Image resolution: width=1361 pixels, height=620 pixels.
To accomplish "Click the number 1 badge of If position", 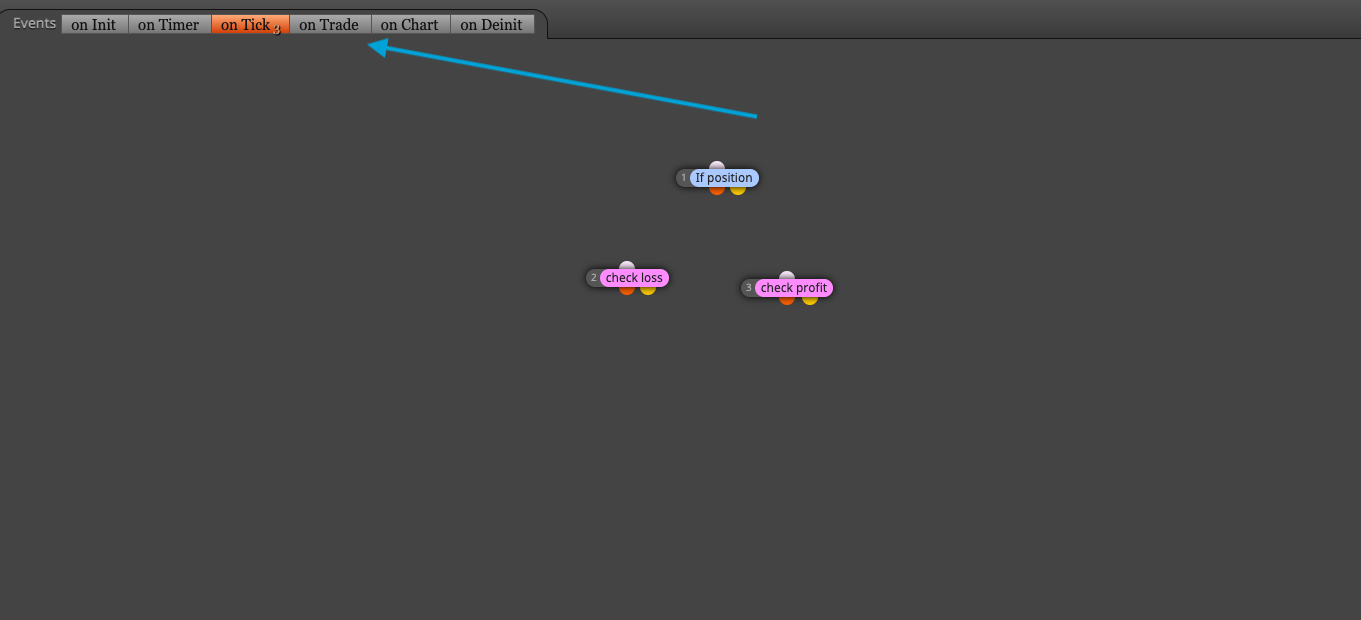I will pyautogui.click(x=684, y=178).
